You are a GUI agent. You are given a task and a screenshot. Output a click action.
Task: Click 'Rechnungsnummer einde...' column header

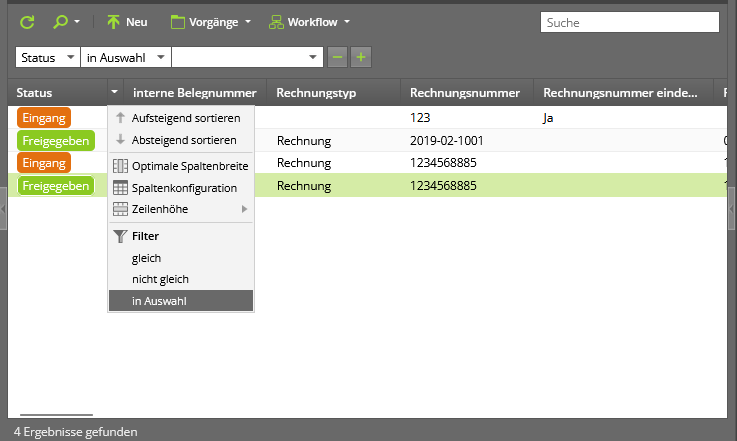[623, 93]
